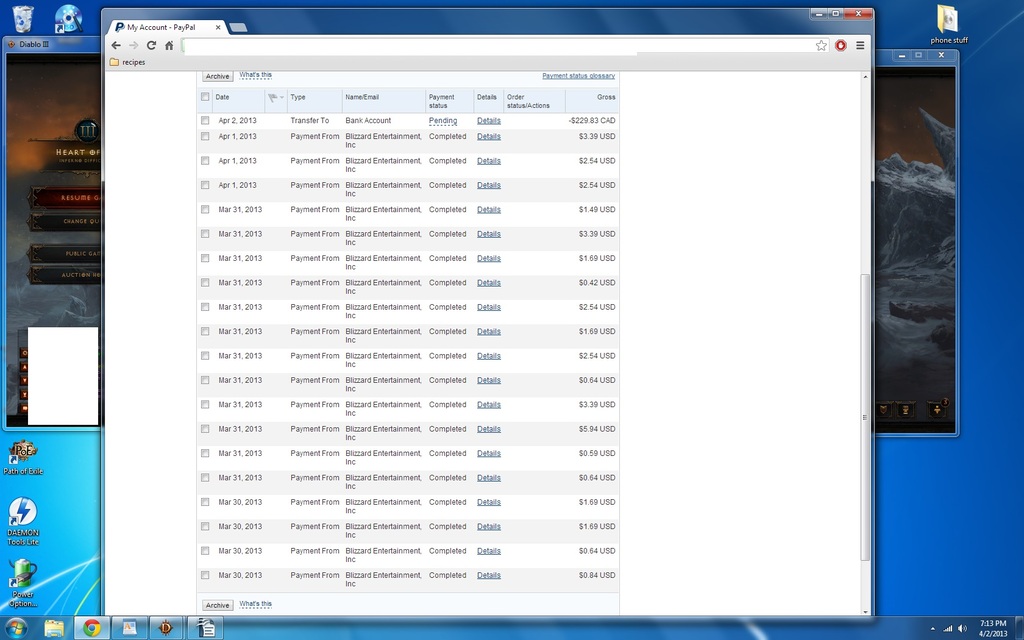Open the flag filter dropdown in the table header

277,97
